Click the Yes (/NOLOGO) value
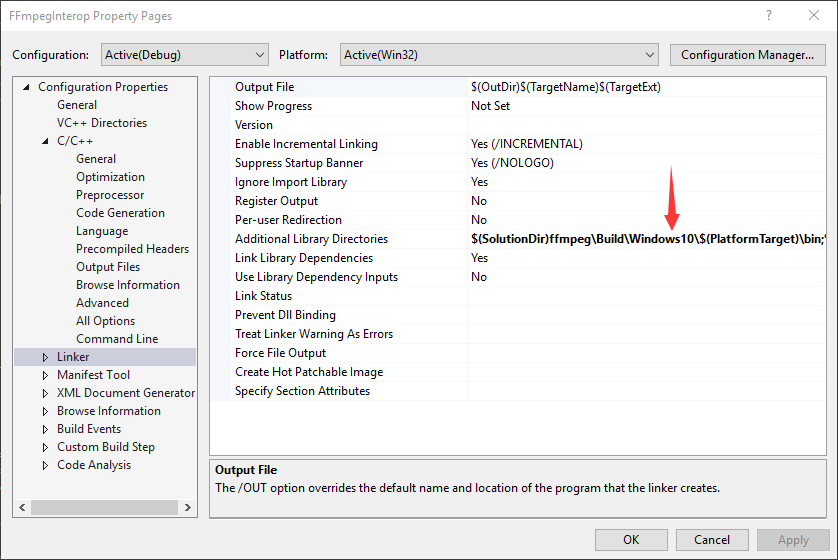 coord(512,163)
